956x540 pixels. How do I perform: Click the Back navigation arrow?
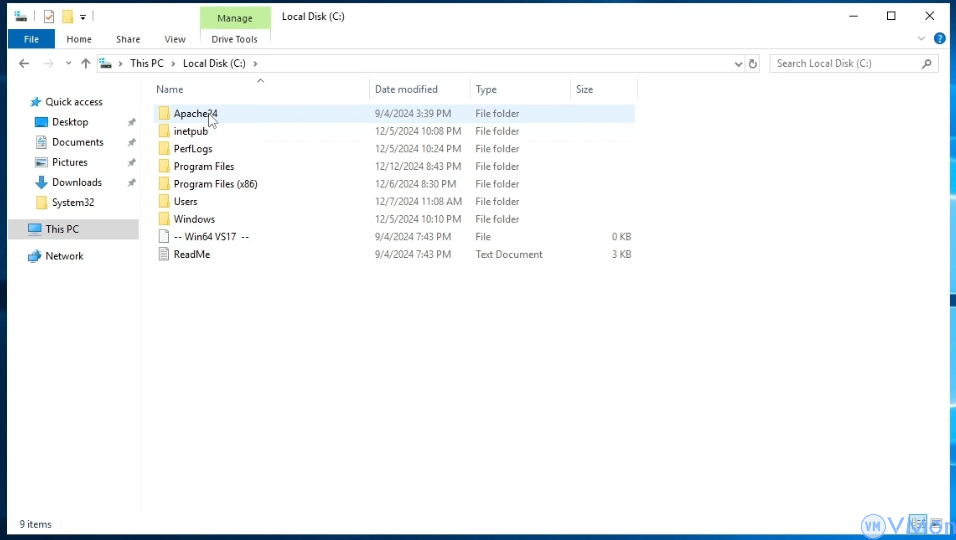click(24, 63)
